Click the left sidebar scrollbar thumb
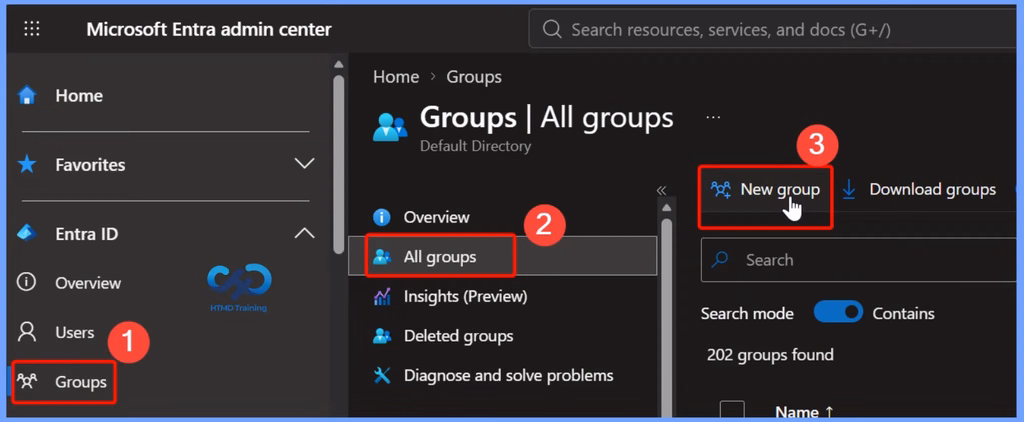1024x422 pixels. point(338,164)
